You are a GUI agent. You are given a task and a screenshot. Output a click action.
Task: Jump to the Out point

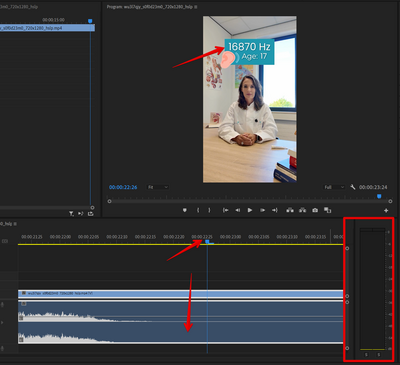coord(275,210)
